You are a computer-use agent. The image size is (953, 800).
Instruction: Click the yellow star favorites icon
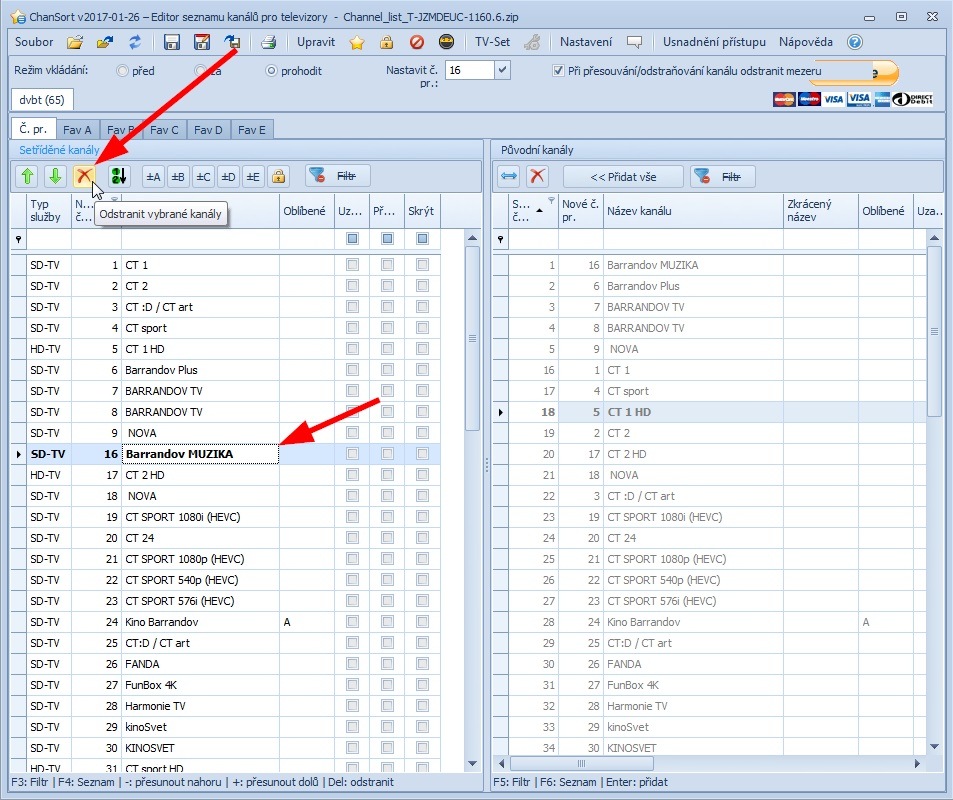pos(357,42)
